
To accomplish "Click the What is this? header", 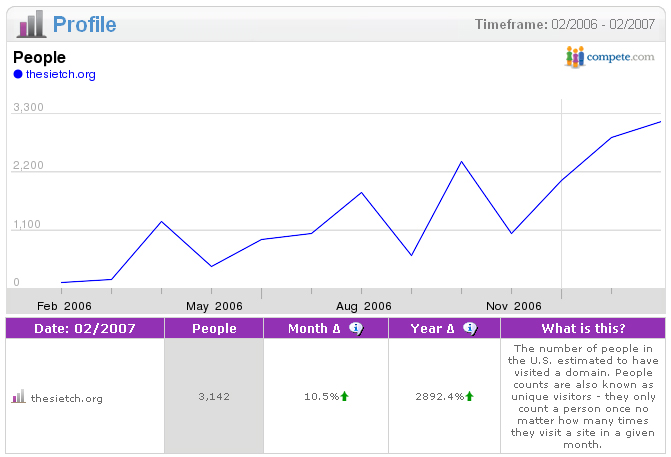I will click(x=583, y=329).
